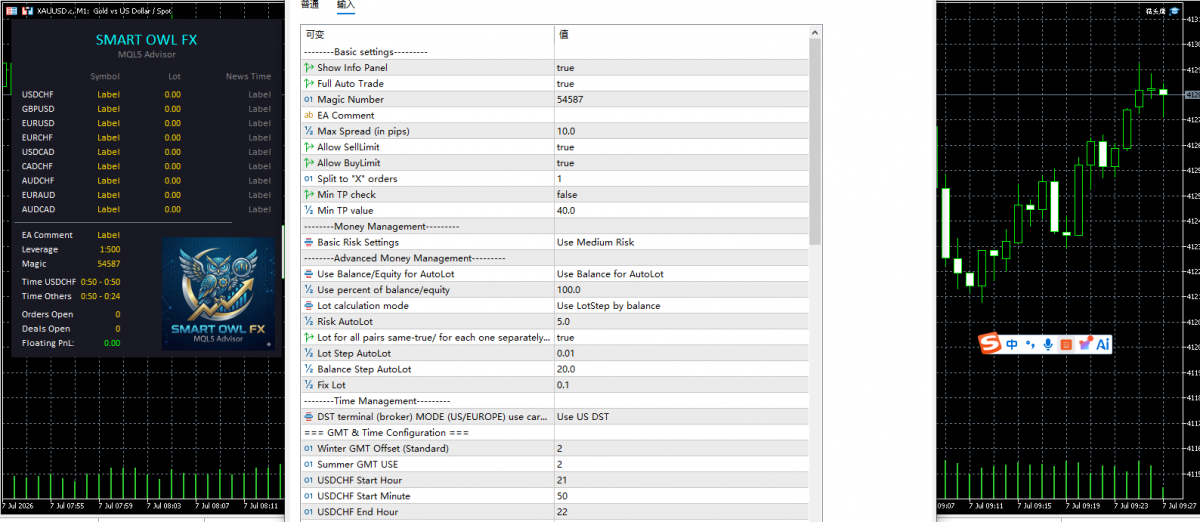Toggle the IME punctuation mode icon

(x=1030, y=344)
